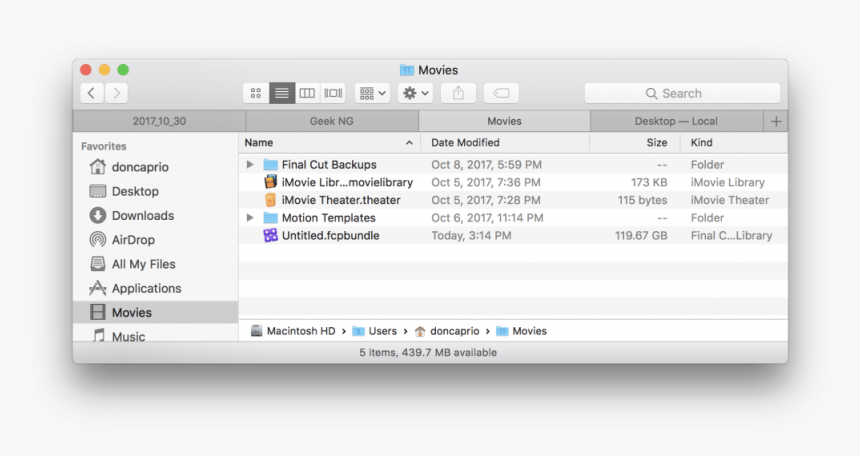This screenshot has width=860, height=456.
Task: Open AirDrop in the sidebar
Action: [132, 240]
